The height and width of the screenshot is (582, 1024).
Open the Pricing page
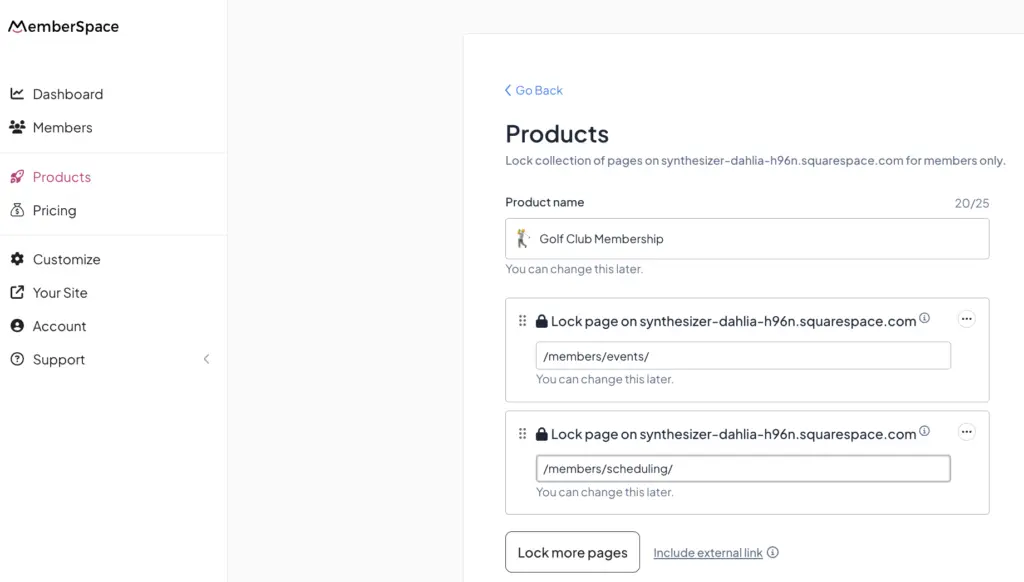pyautogui.click(x=54, y=211)
